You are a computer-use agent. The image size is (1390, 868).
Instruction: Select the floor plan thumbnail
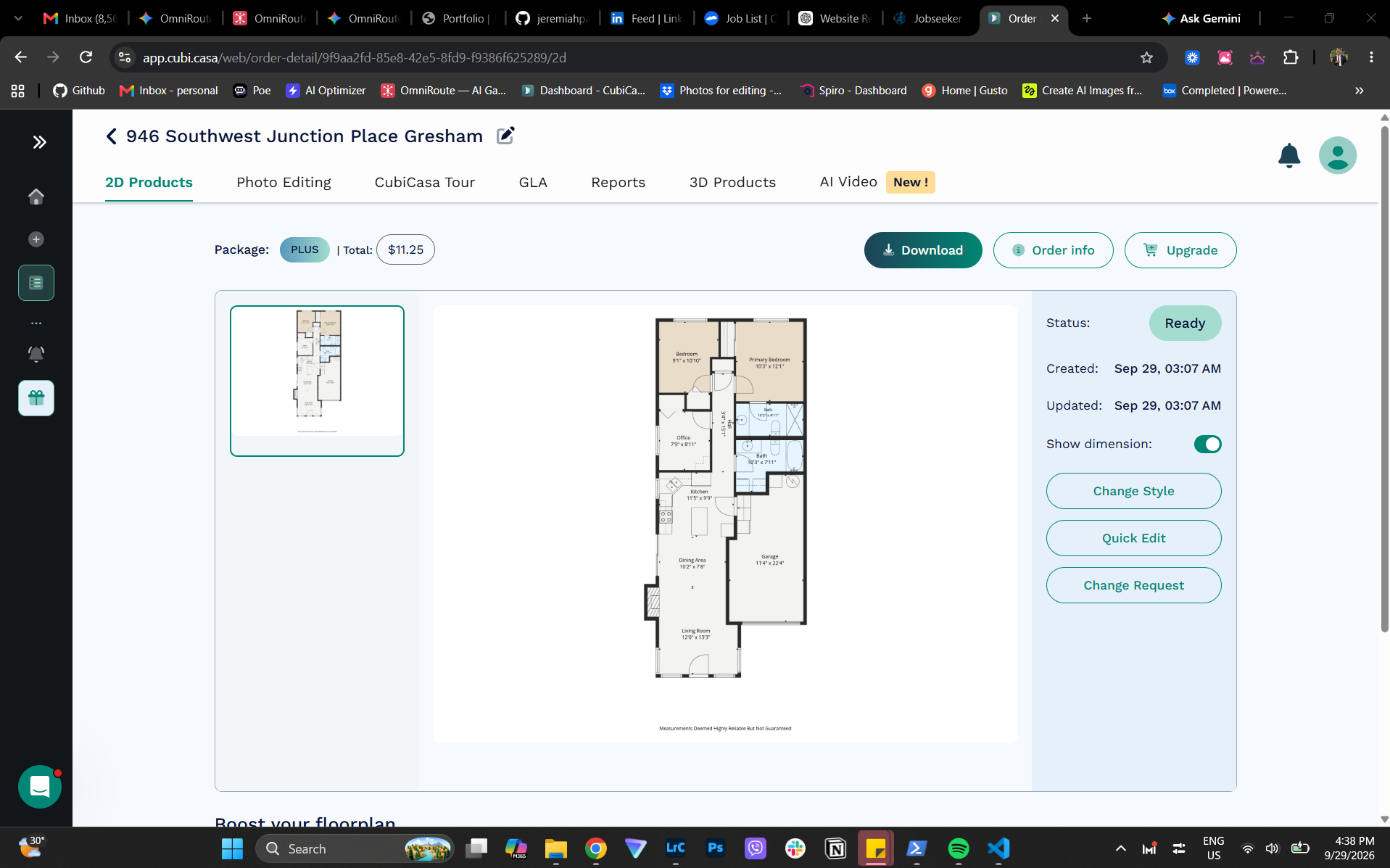click(x=317, y=381)
